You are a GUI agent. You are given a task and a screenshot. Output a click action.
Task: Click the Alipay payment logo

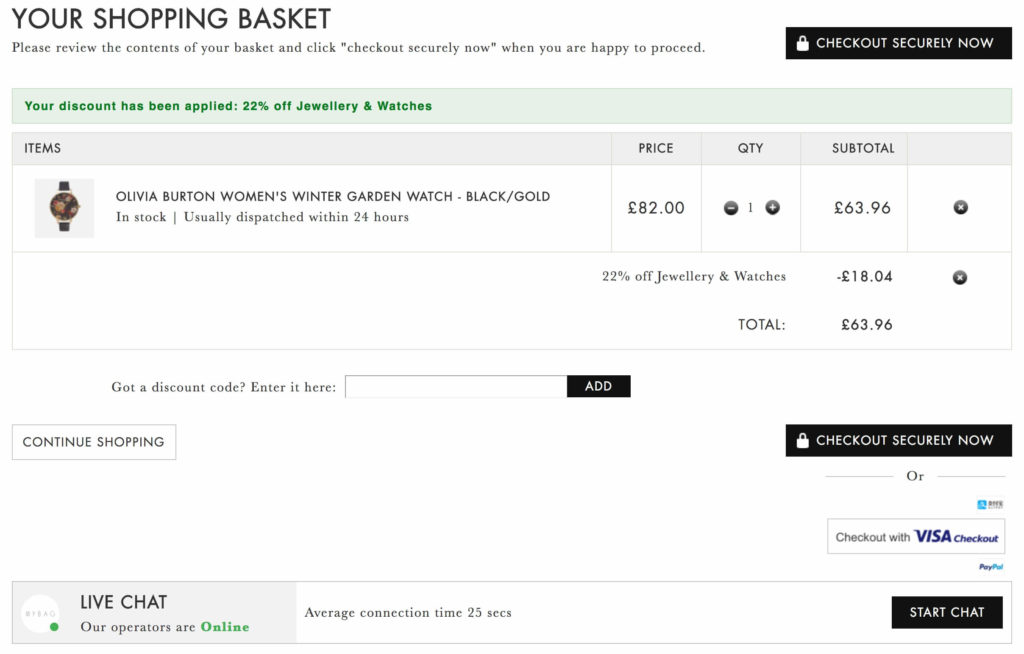point(990,504)
